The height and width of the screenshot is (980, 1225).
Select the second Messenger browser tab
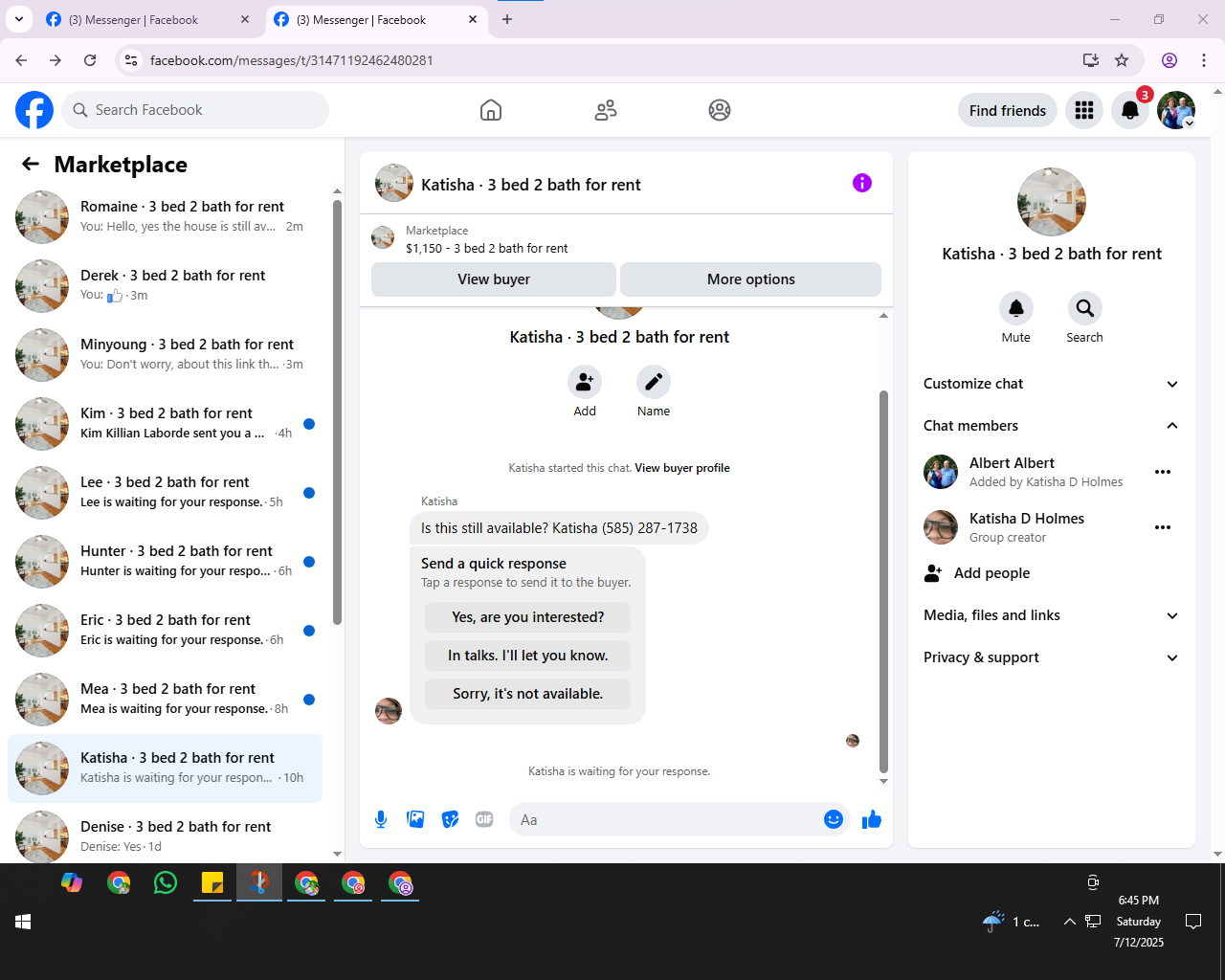(x=375, y=19)
